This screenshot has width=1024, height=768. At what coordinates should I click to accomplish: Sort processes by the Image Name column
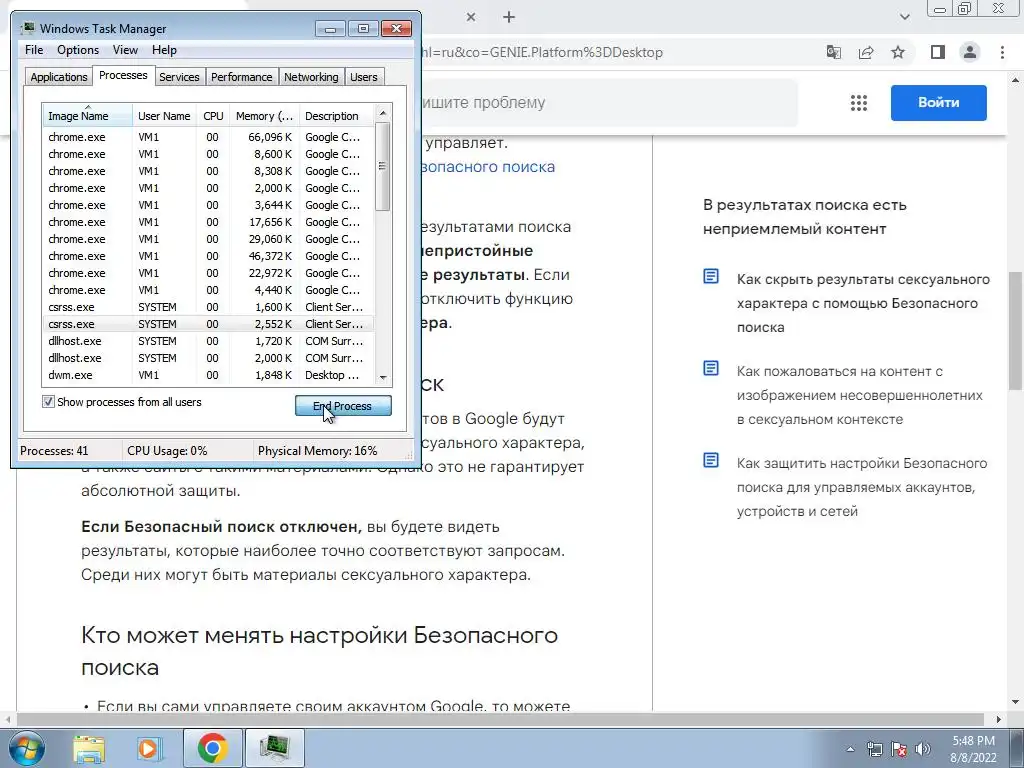tap(88, 116)
